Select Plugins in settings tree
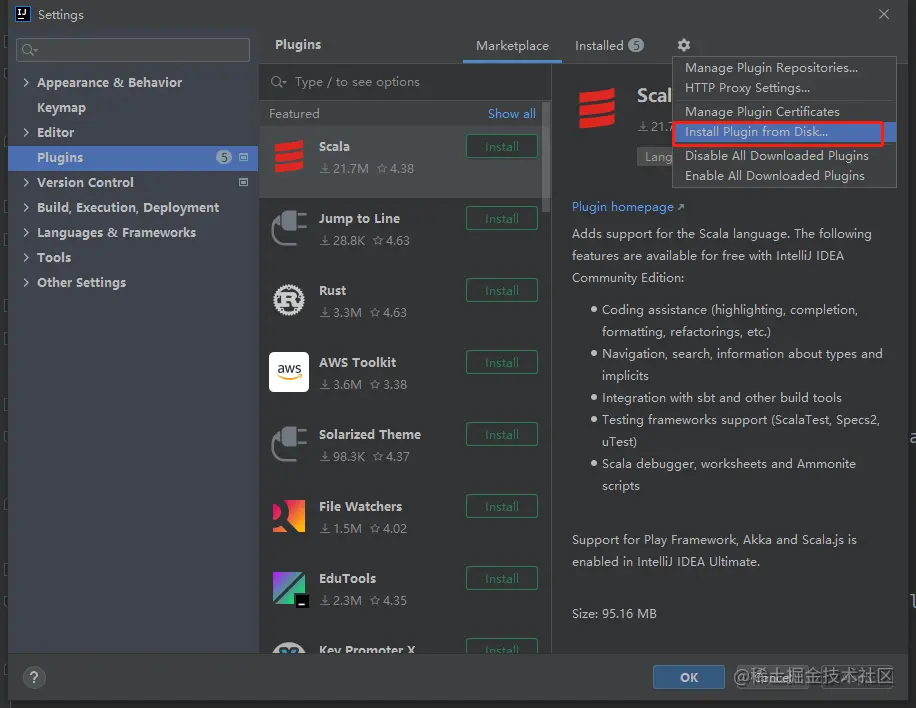 click(133, 157)
